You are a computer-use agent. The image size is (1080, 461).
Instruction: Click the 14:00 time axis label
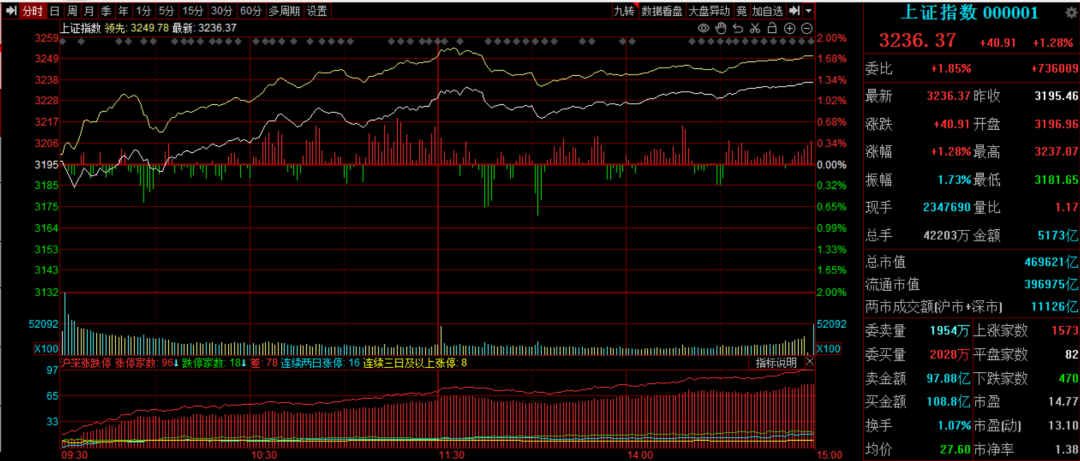pyautogui.click(x=640, y=455)
